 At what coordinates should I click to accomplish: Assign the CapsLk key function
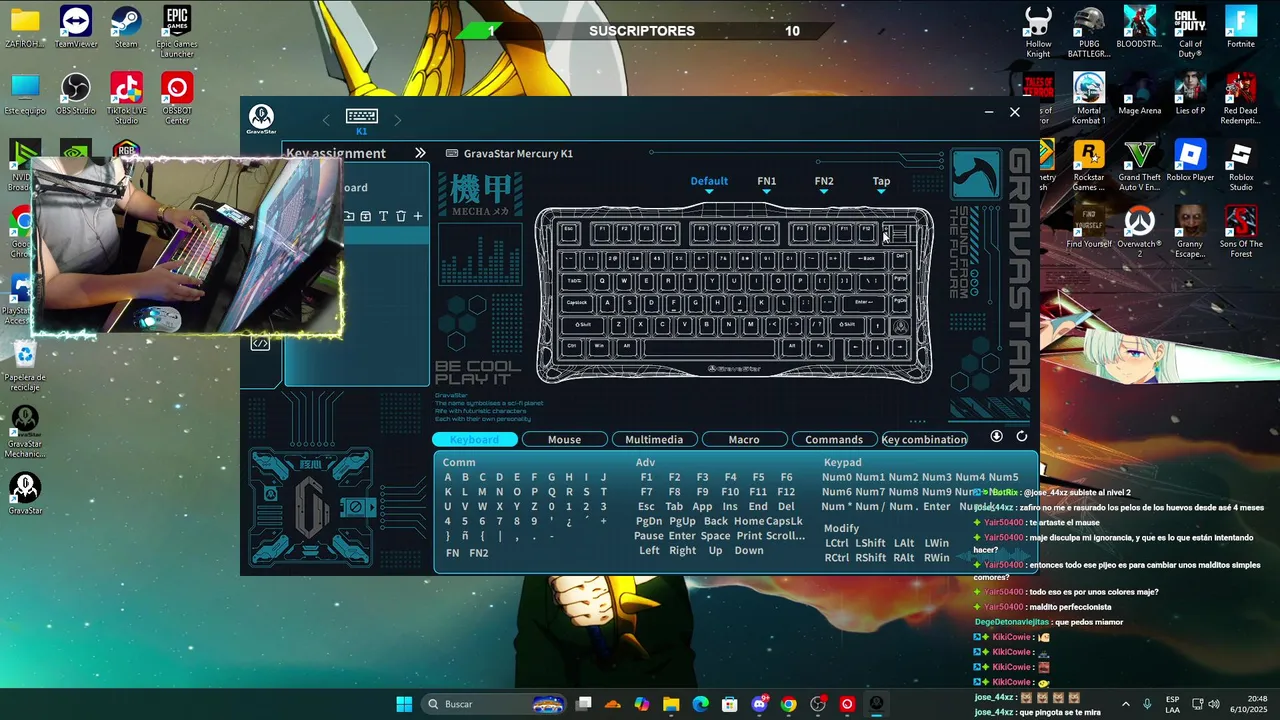click(784, 521)
